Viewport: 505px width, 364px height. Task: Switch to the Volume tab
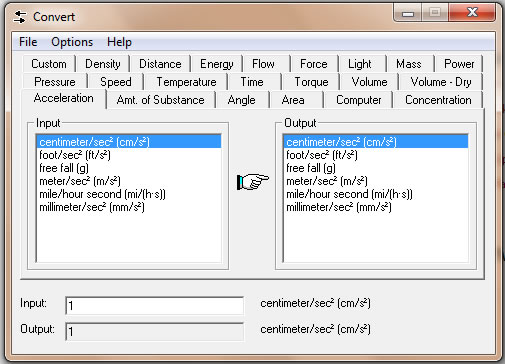(x=369, y=82)
